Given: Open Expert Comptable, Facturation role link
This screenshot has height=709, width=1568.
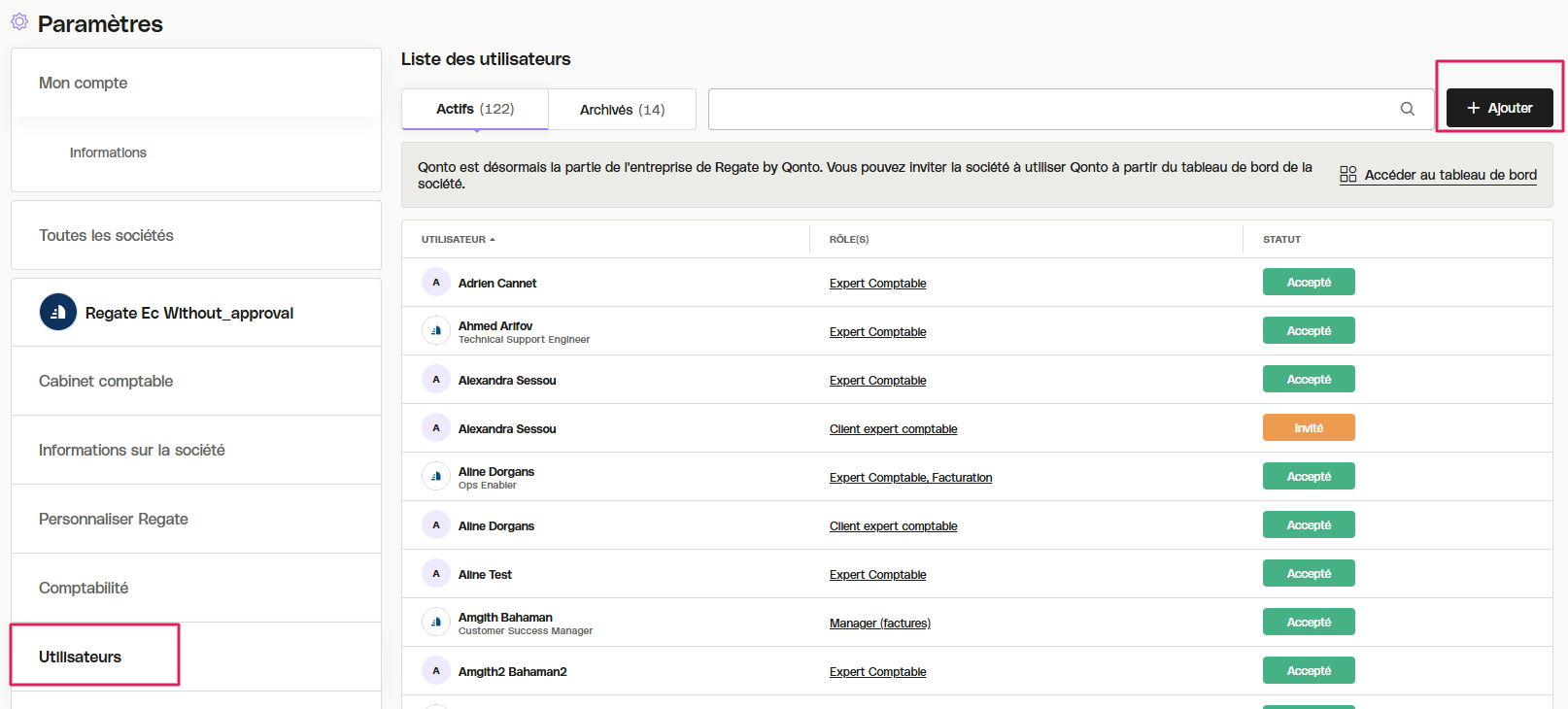Looking at the screenshot, I should tap(910, 478).
